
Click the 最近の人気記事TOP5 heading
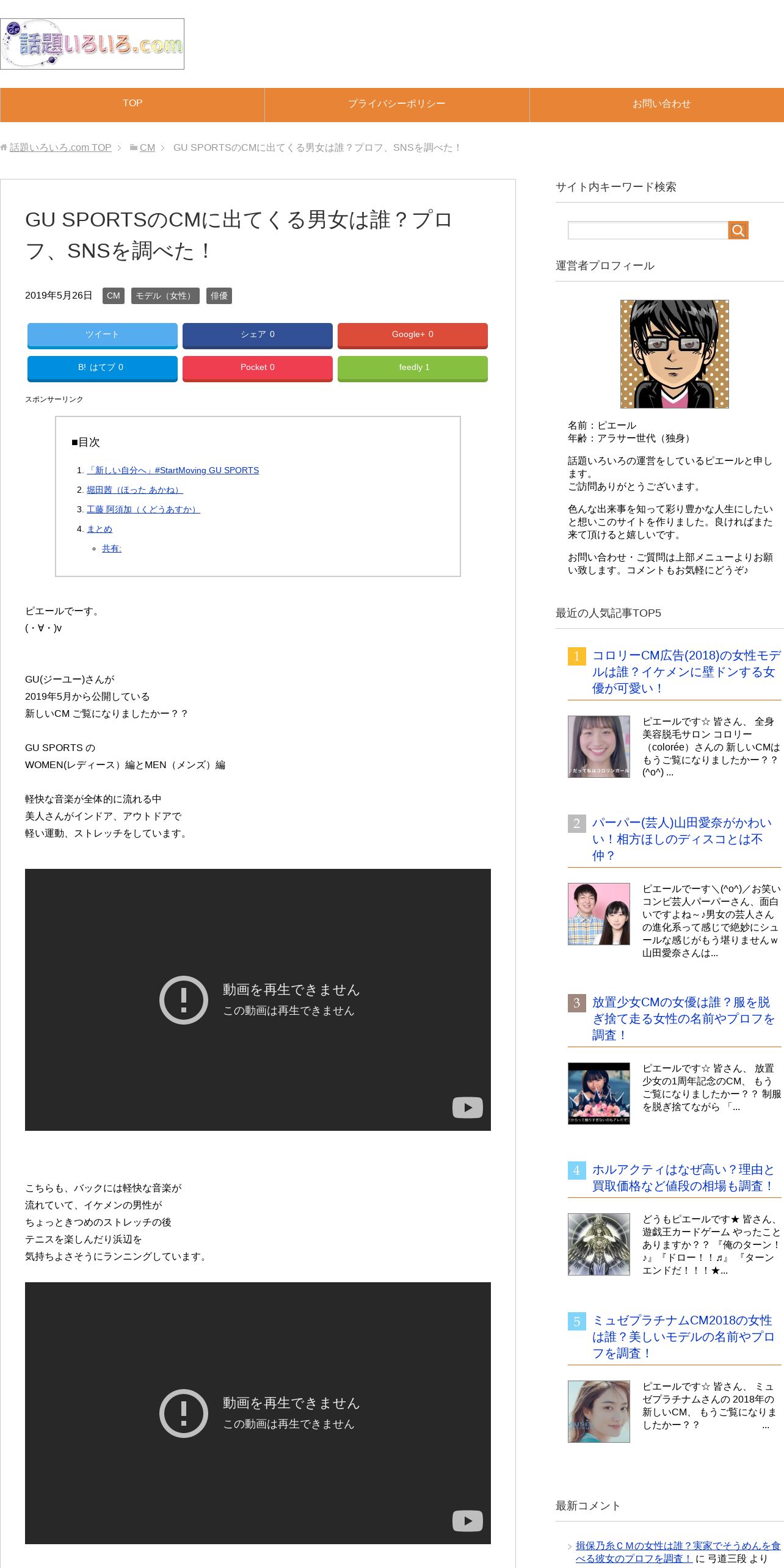pos(608,613)
